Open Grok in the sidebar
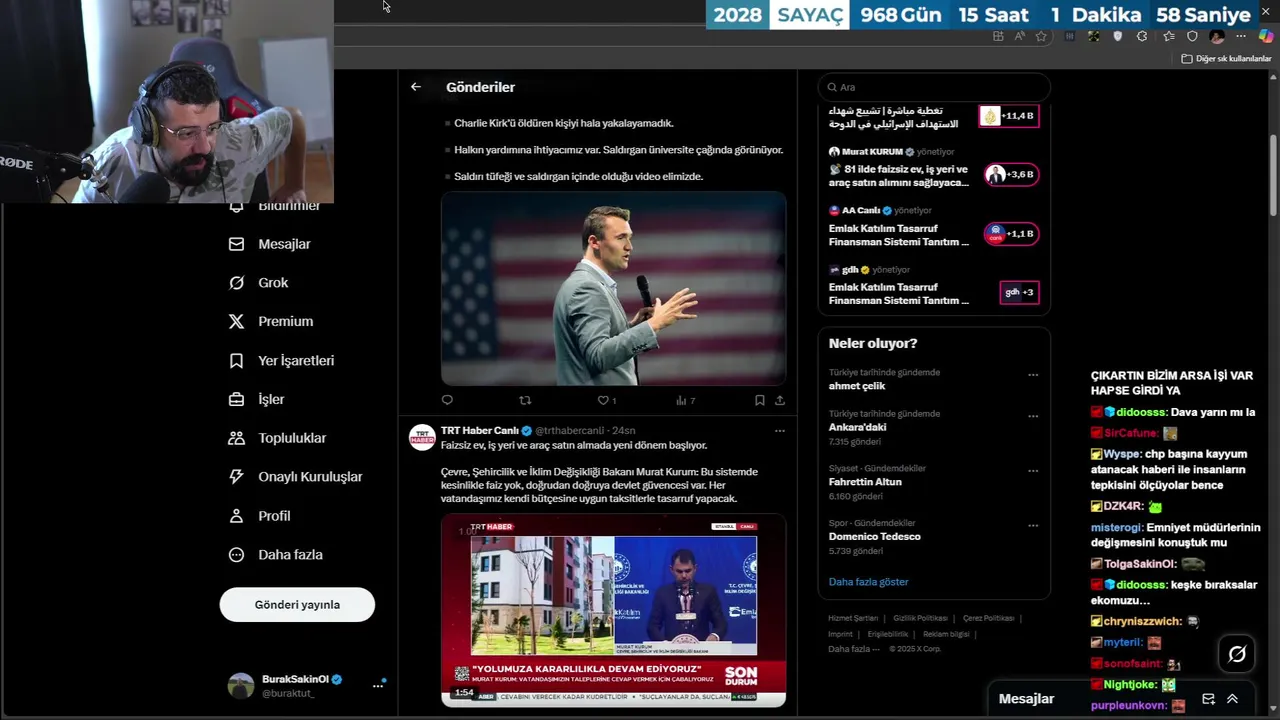The width and height of the screenshot is (1280, 720). tap(258, 283)
